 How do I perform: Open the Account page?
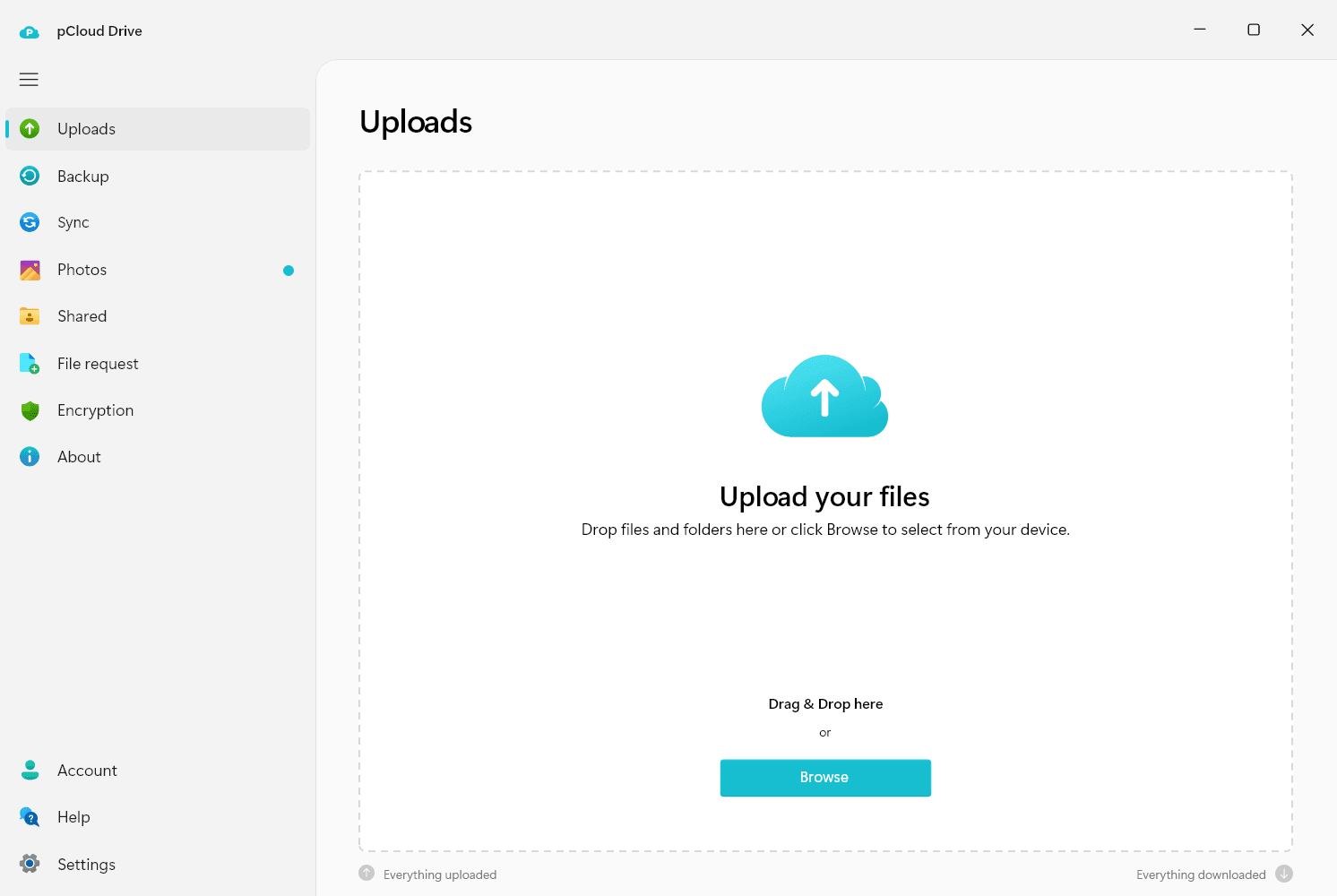click(158, 770)
